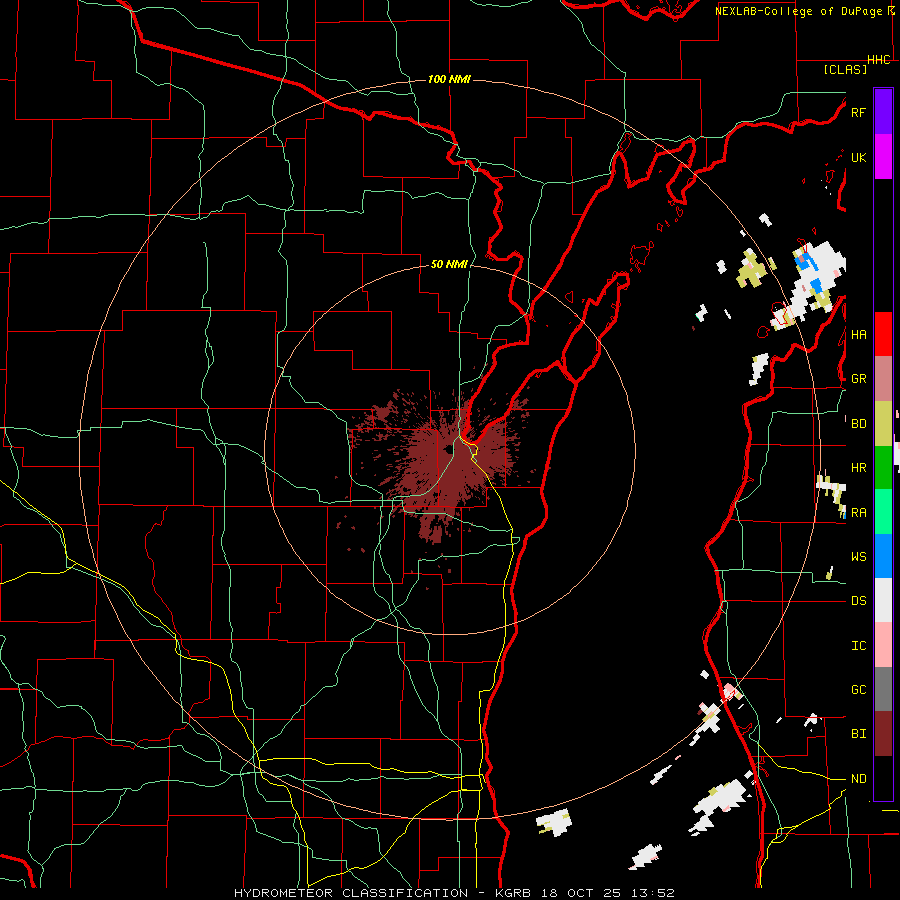This screenshot has height=900, width=900.
Task: Click the 'HHC' product code text
Action: [878, 60]
